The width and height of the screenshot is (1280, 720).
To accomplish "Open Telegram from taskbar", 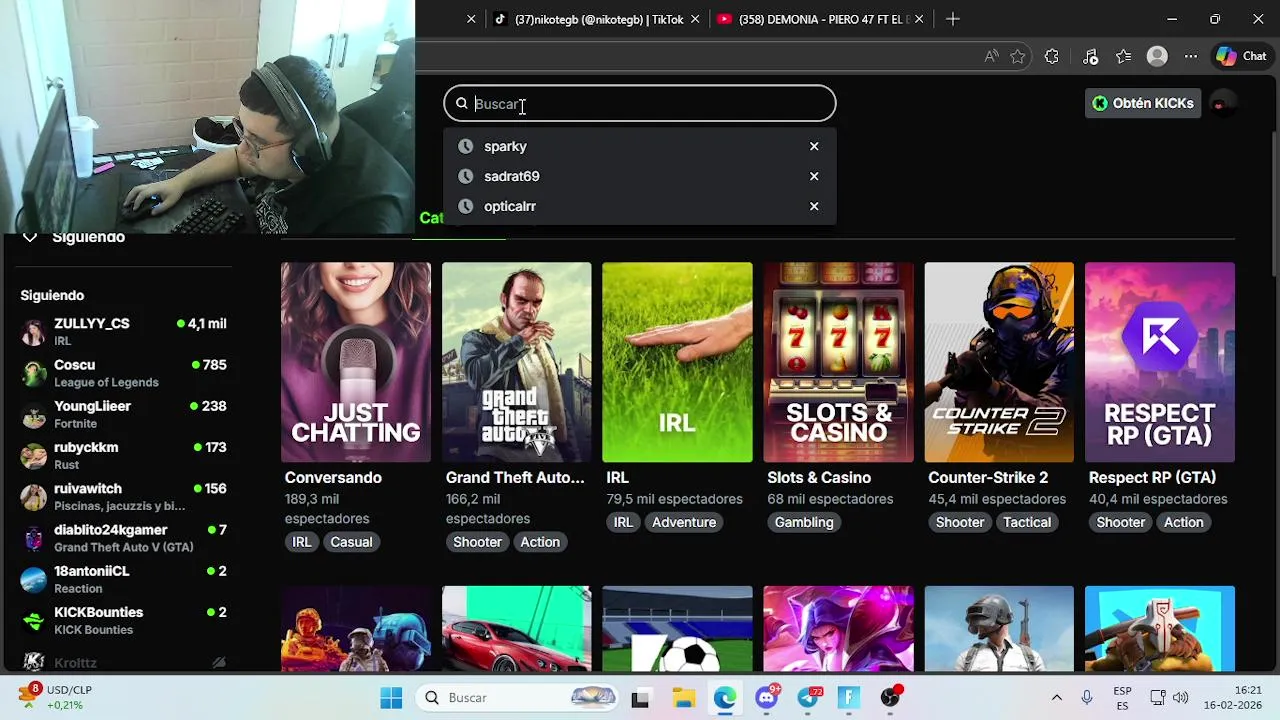I will click(x=809, y=698).
